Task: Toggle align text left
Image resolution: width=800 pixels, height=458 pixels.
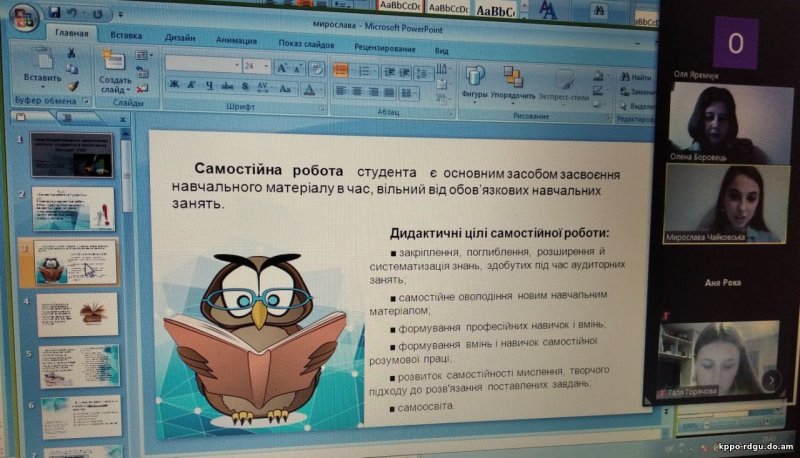Action: 341,91
